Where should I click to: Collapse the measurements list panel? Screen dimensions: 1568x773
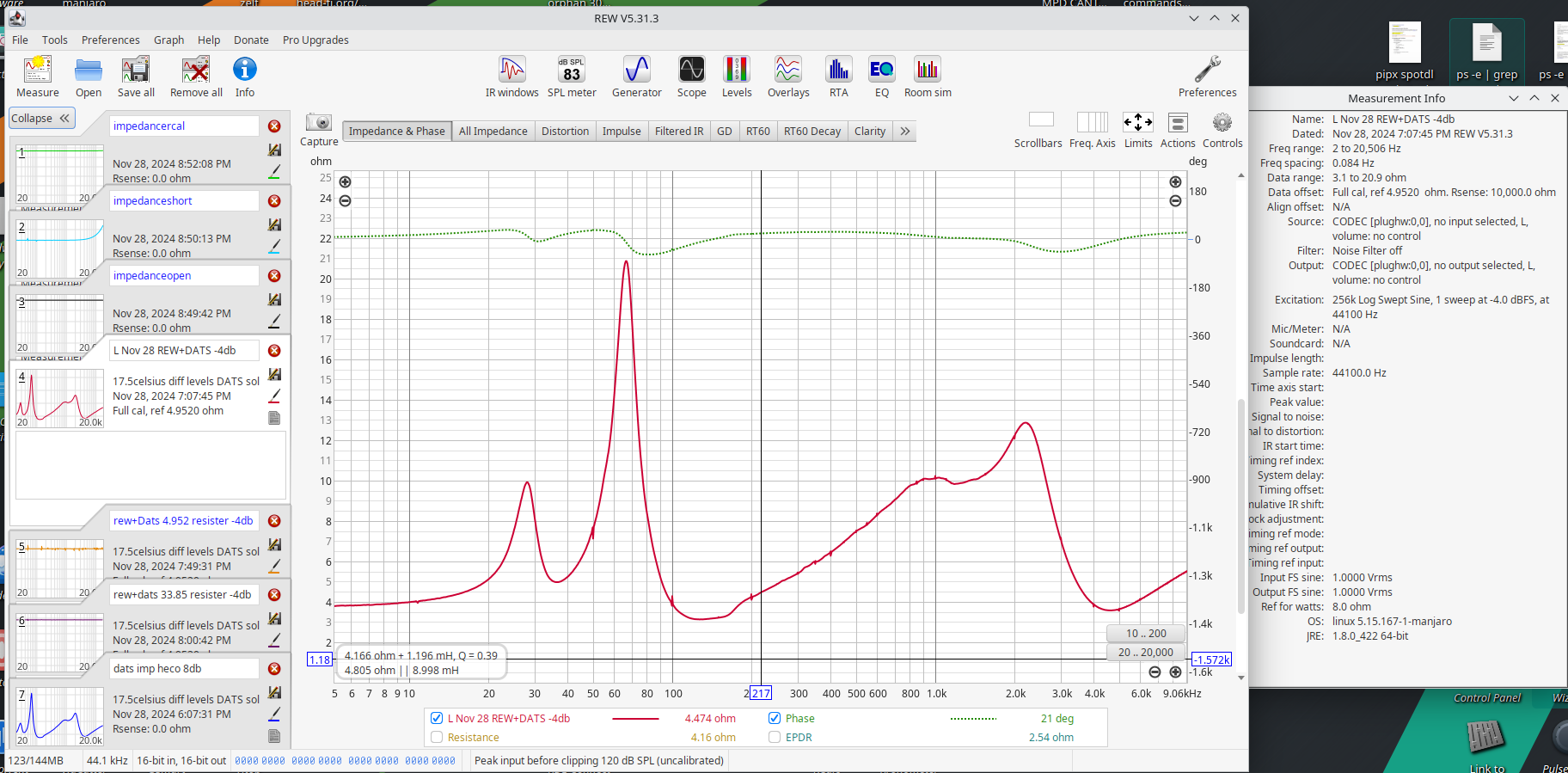(x=41, y=119)
